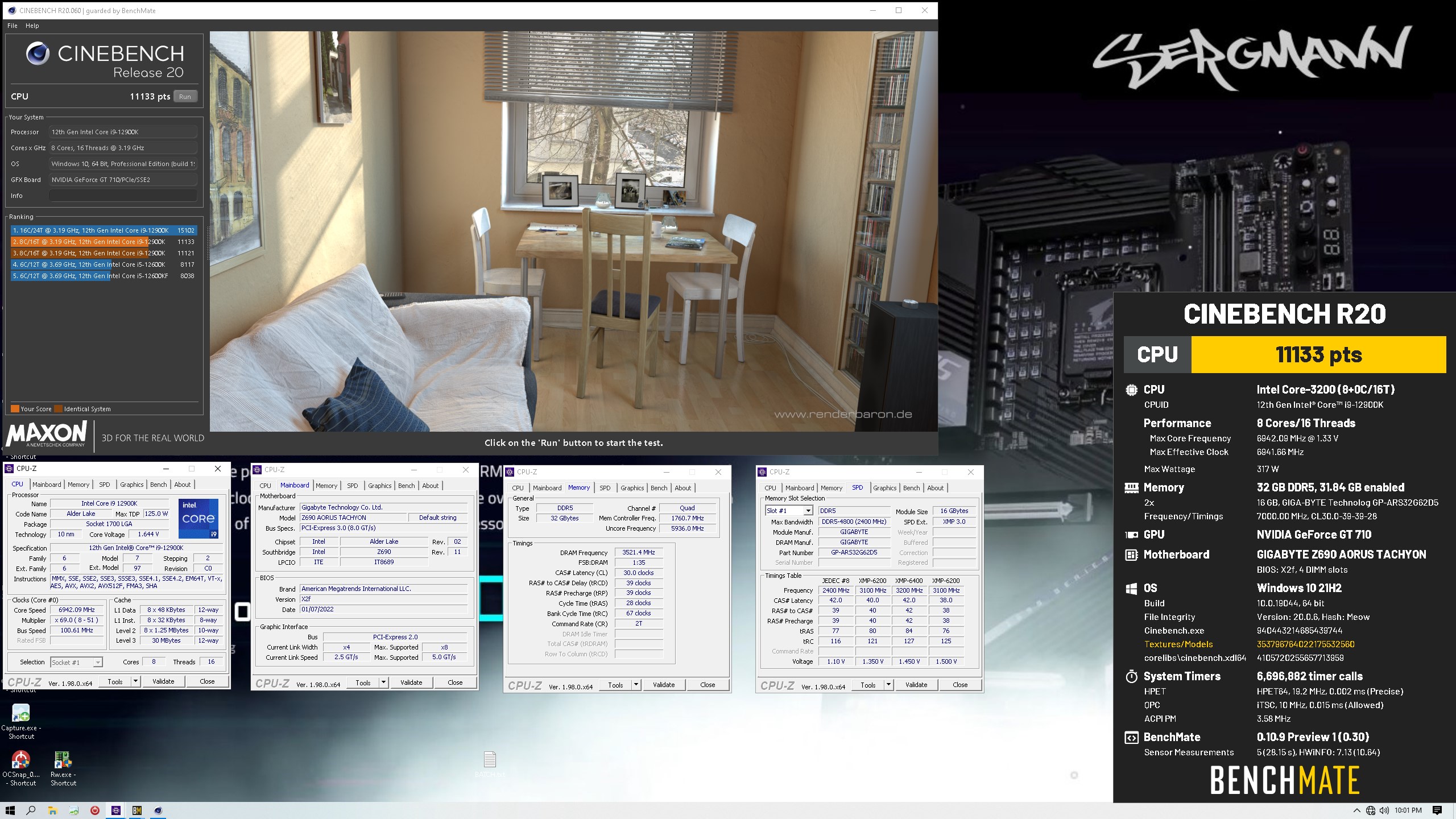Expand Tools dropdown arrow in CPU-Z SPD window
1456x819 pixels.
[888, 685]
